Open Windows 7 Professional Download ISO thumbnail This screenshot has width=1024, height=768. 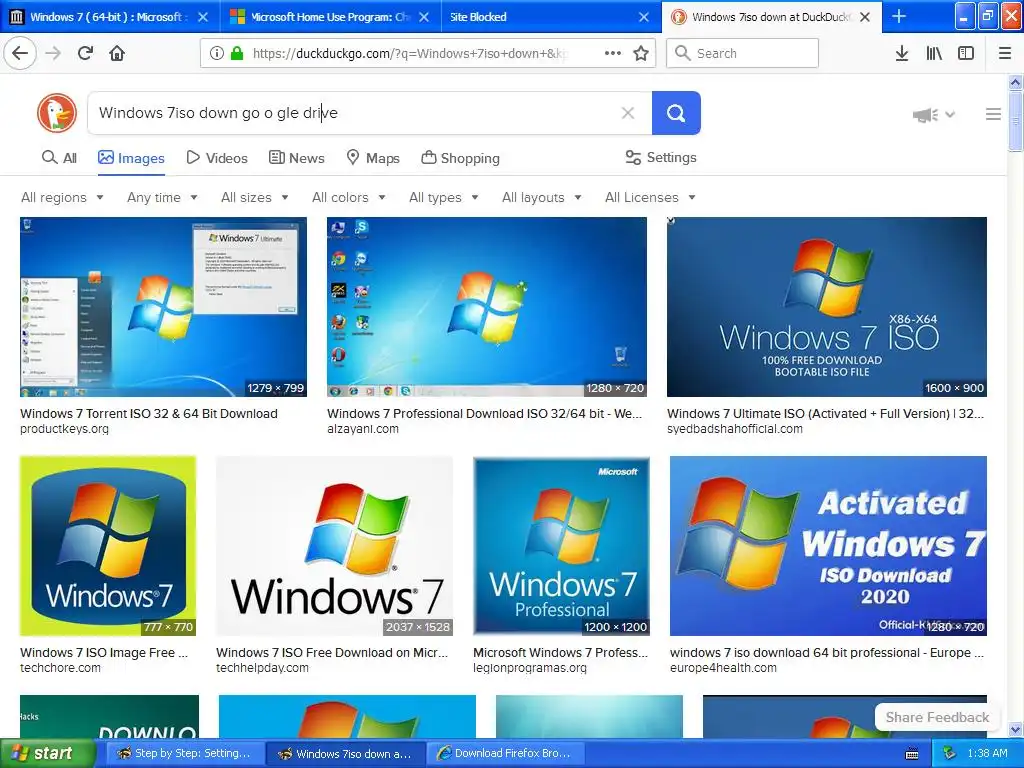pos(487,307)
